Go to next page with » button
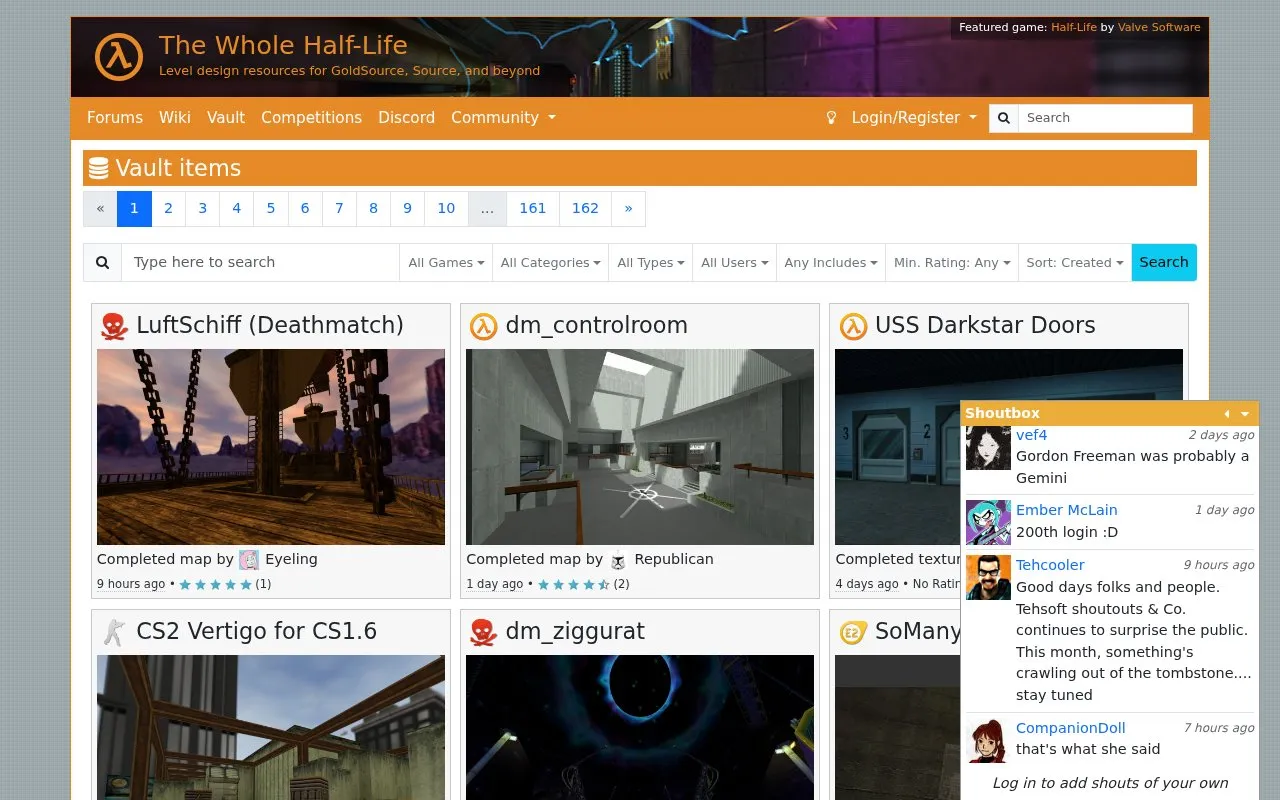This screenshot has height=800, width=1280. [628, 209]
